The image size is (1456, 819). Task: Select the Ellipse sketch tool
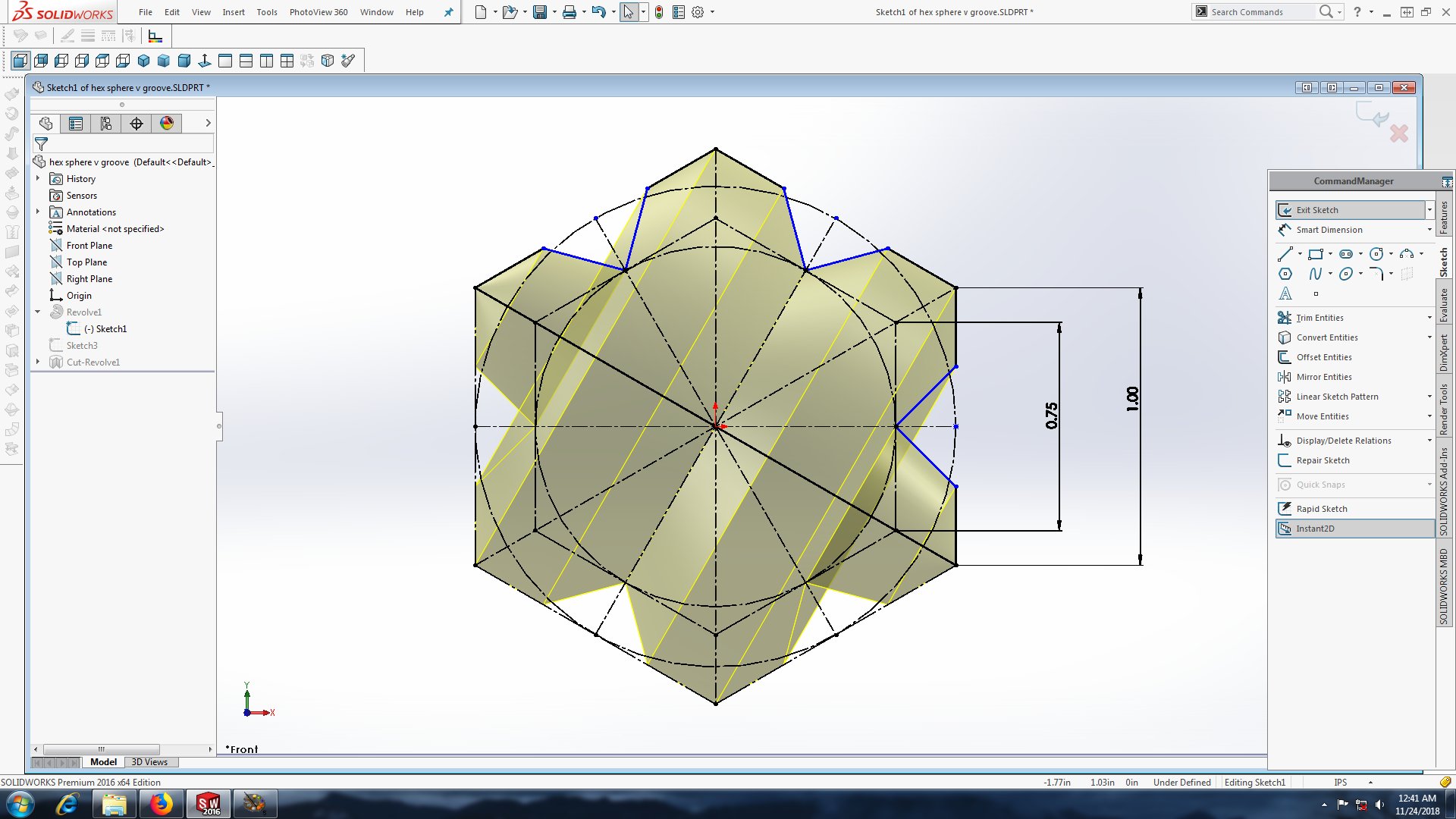pyautogui.click(x=1346, y=274)
